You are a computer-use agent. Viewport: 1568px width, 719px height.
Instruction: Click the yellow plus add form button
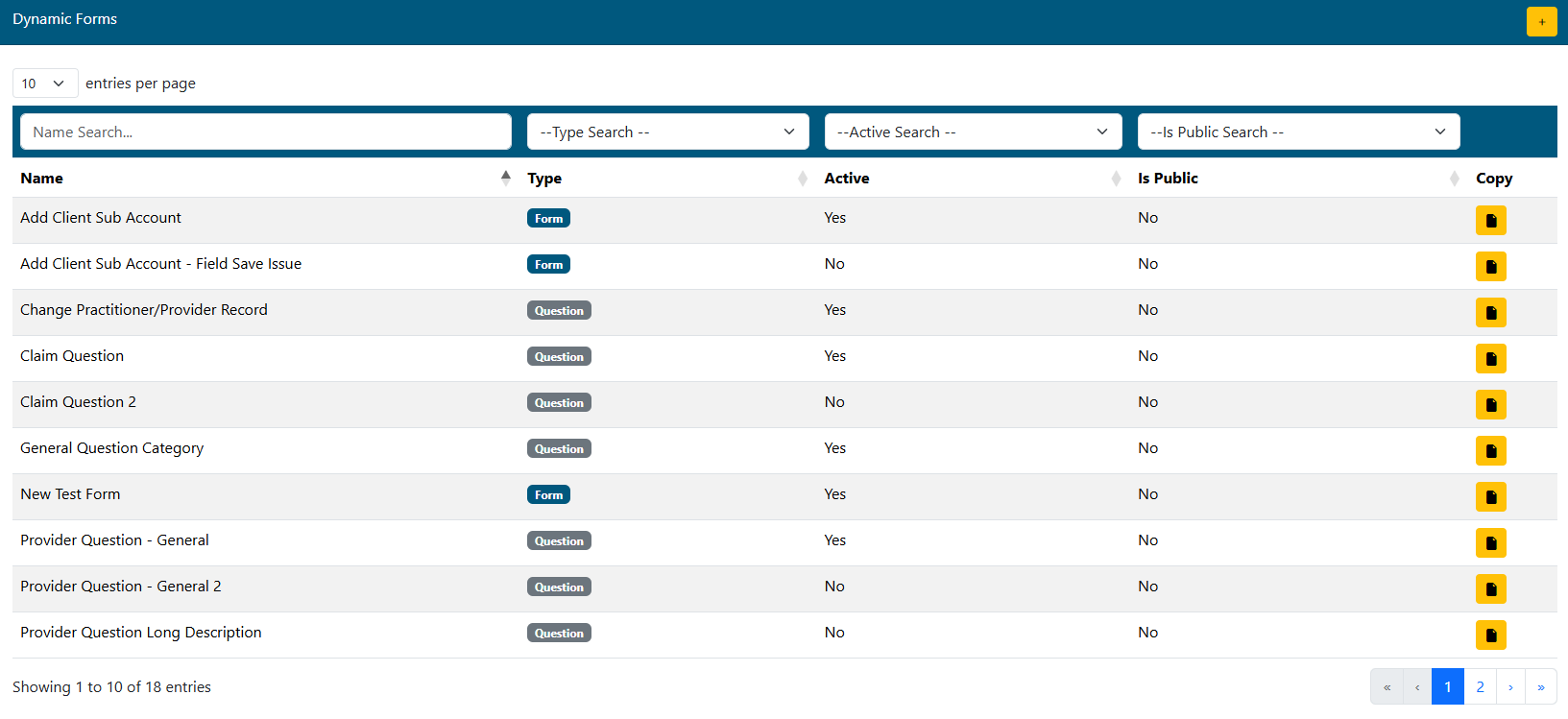[1541, 22]
